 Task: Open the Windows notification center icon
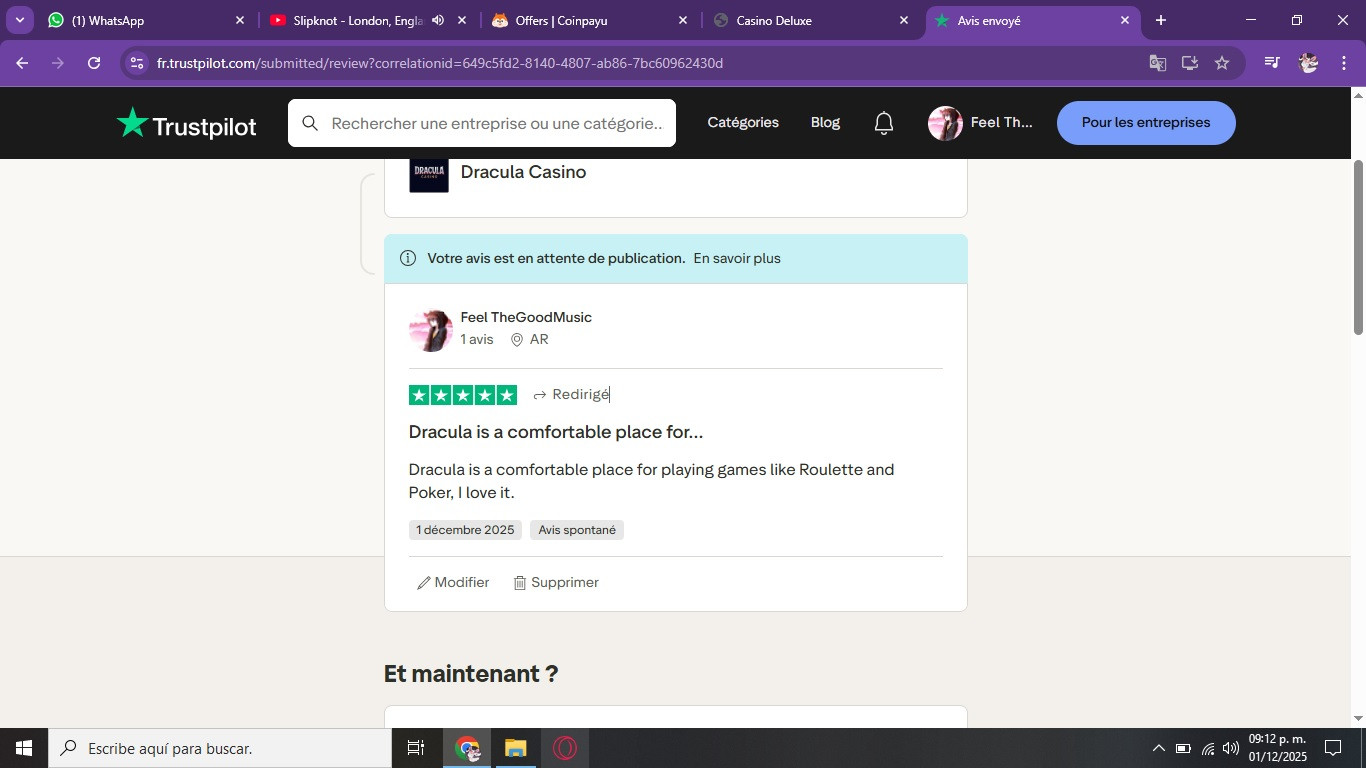[1333, 748]
